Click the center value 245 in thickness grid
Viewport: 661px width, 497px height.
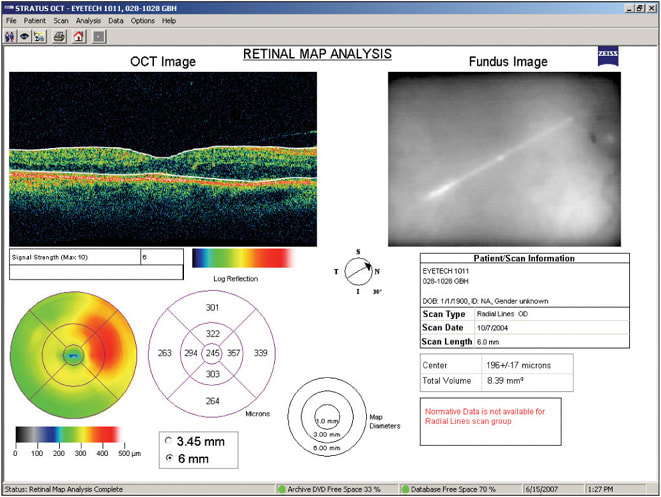click(212, 353)
